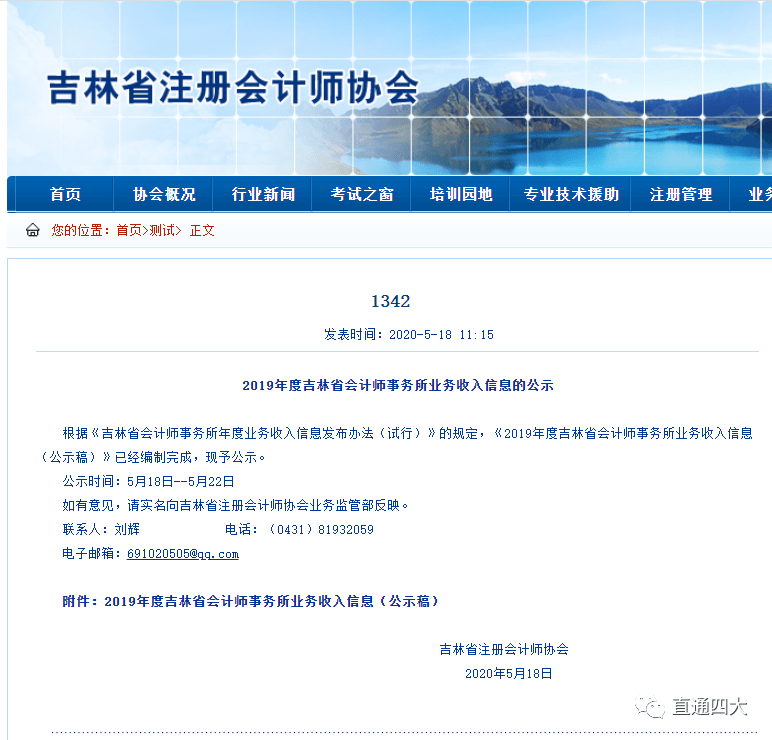Select the article number 1342
Screen dimensions: 772x740
(x=390, y=301)
